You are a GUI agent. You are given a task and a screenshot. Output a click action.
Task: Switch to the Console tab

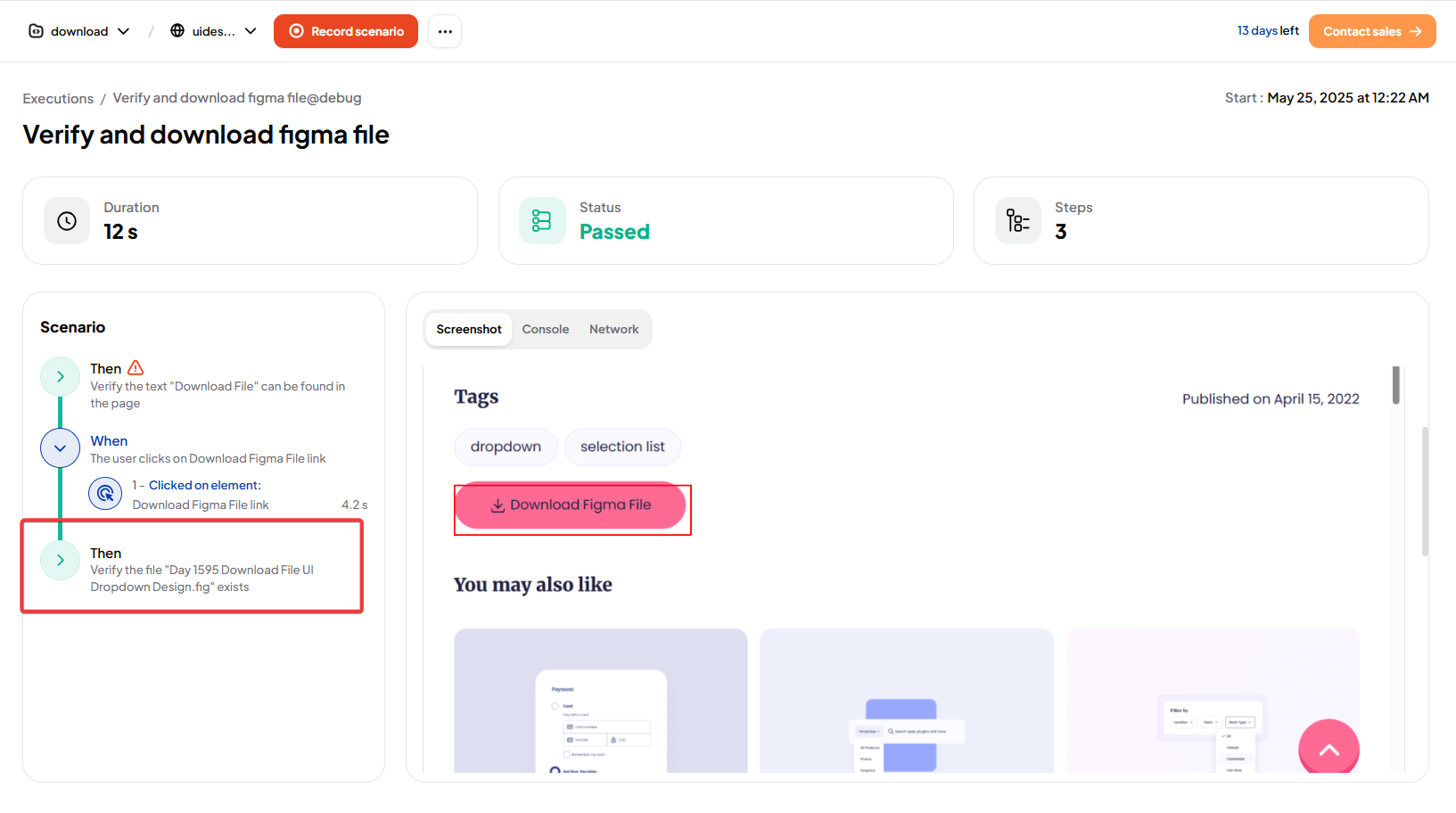[x=545, y=330]
